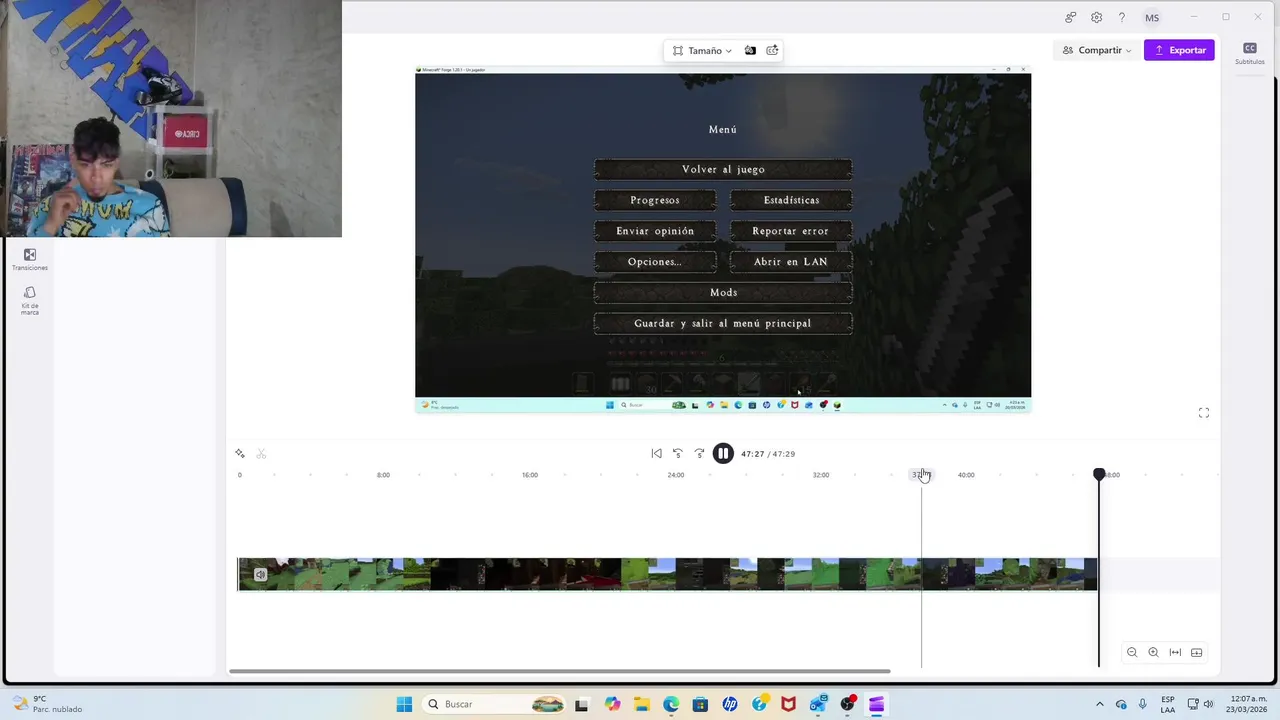This screenshot has width=1280, height=720.
Task: Skip to the start of the video
Action: coord(656,454)
